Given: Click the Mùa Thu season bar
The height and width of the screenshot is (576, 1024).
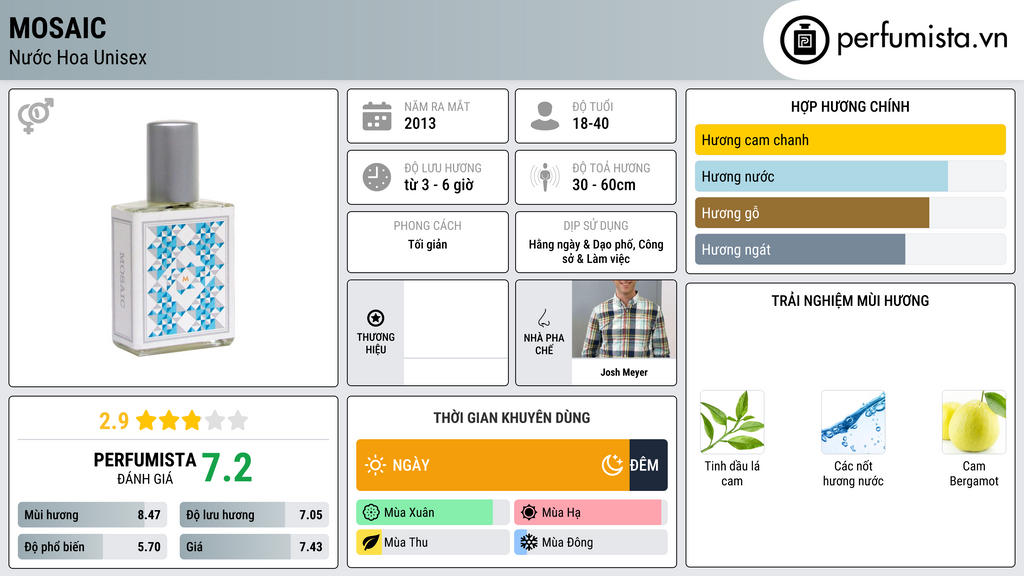Looking at the screenshot, I should (433, 542).
